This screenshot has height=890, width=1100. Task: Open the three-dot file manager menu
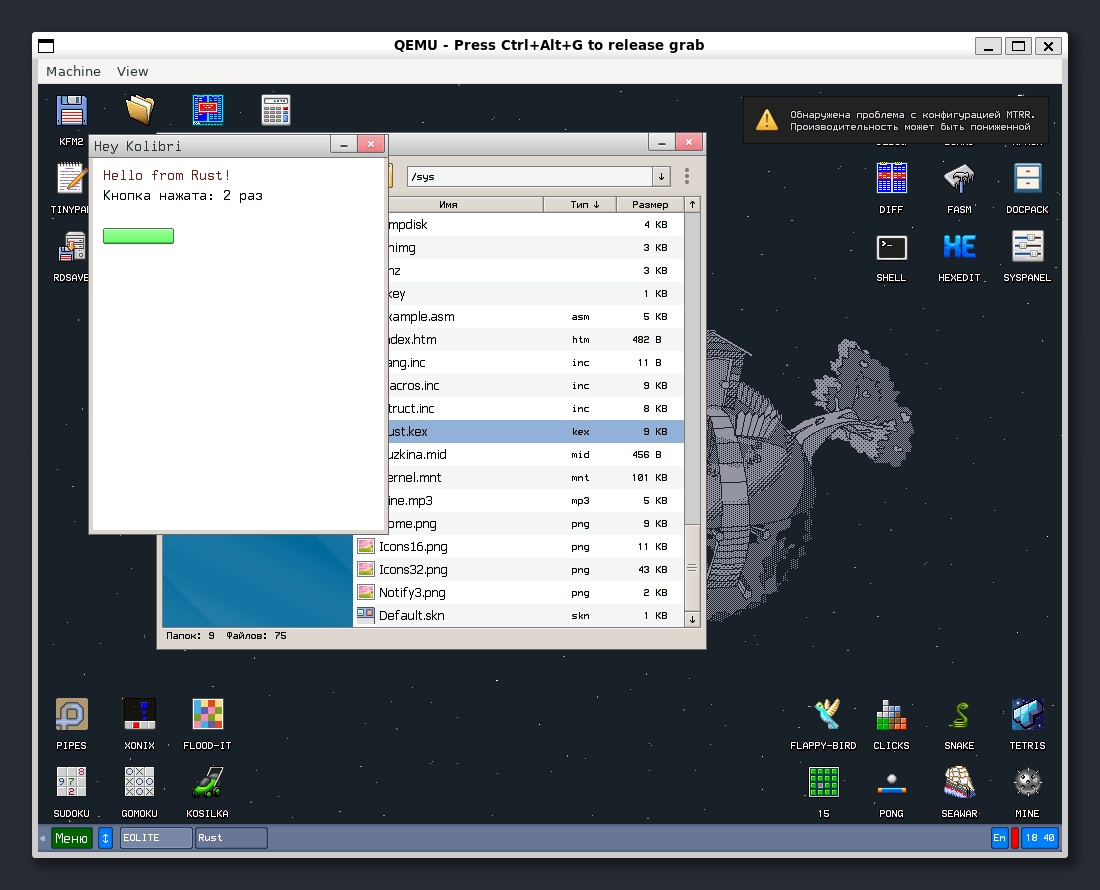[687, 177]
